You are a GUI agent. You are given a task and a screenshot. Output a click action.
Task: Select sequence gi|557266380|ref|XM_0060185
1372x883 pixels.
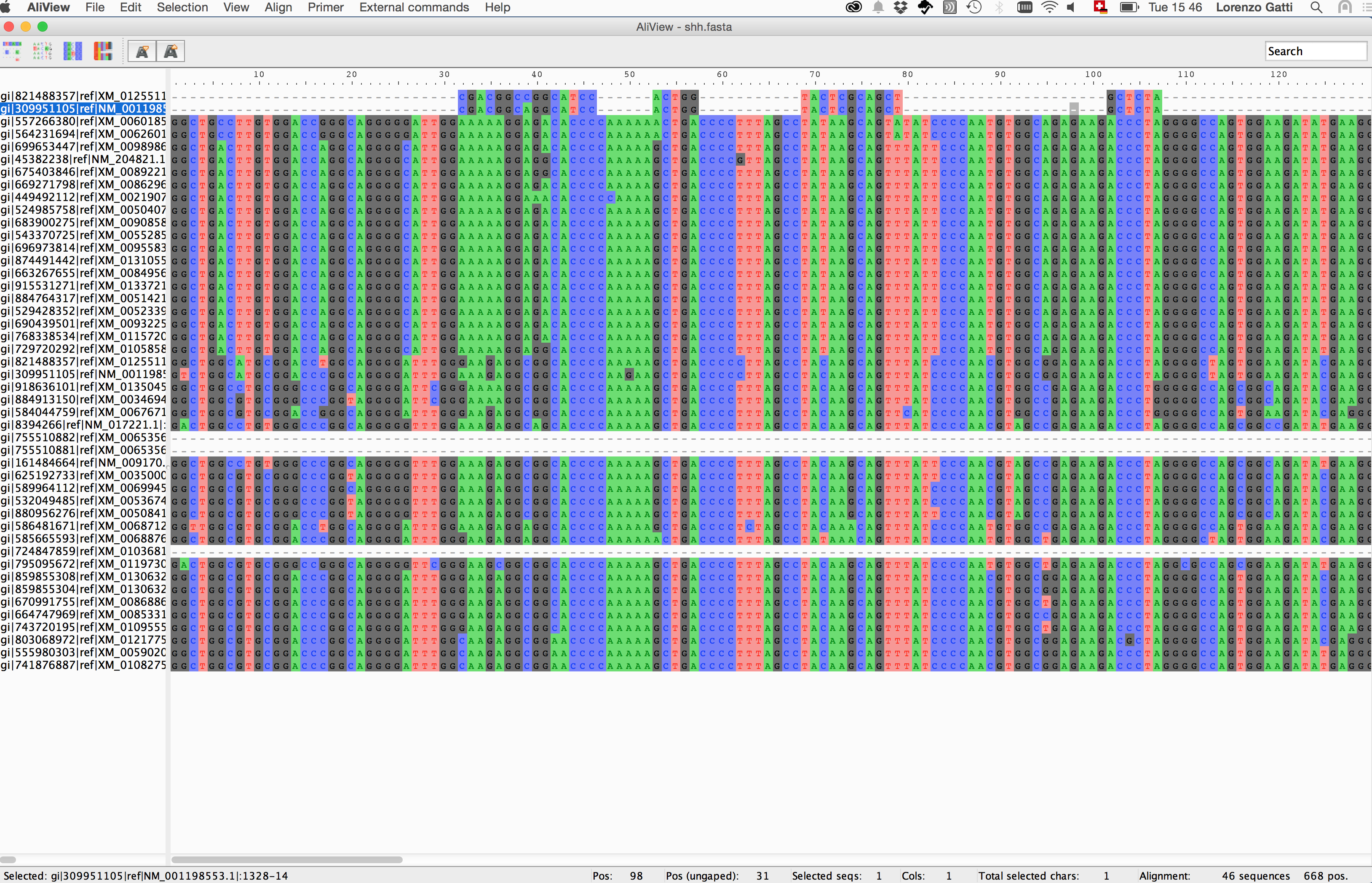[x=83, y=121]
